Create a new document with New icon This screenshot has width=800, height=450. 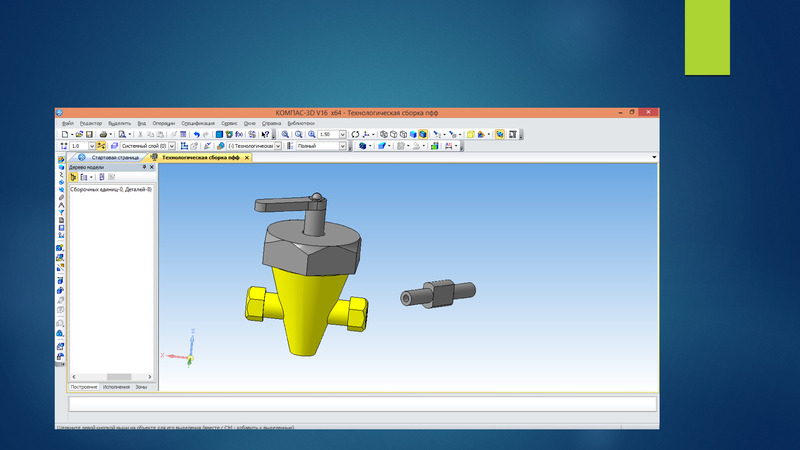pos(65,134)
